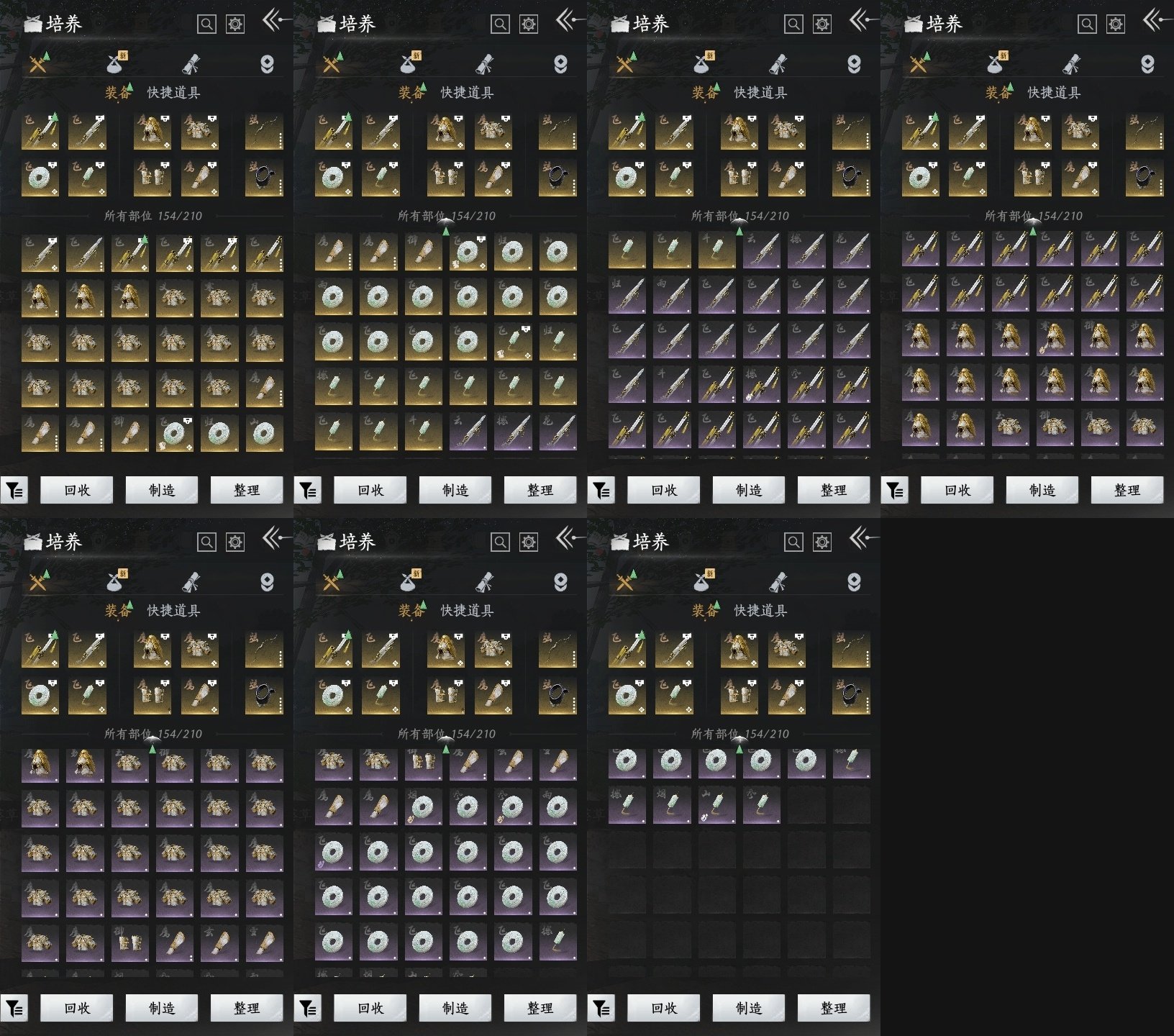The image size is (1174, 1036).
Task: Switch to 快捷道具 in the second top panel
Action: 467,92
